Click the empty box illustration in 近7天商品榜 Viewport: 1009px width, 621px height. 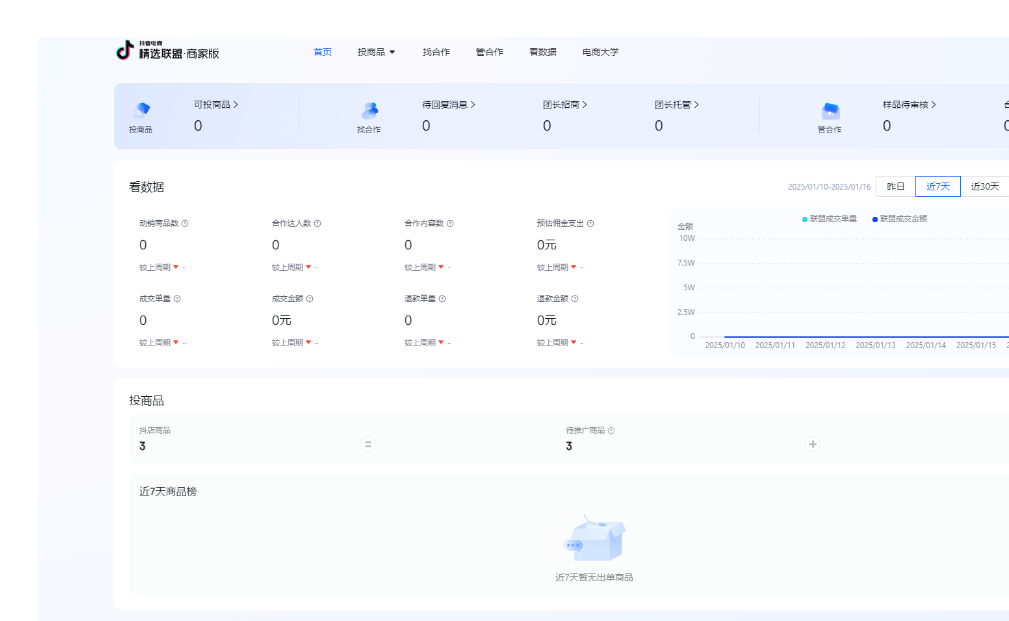coord(594,539)
